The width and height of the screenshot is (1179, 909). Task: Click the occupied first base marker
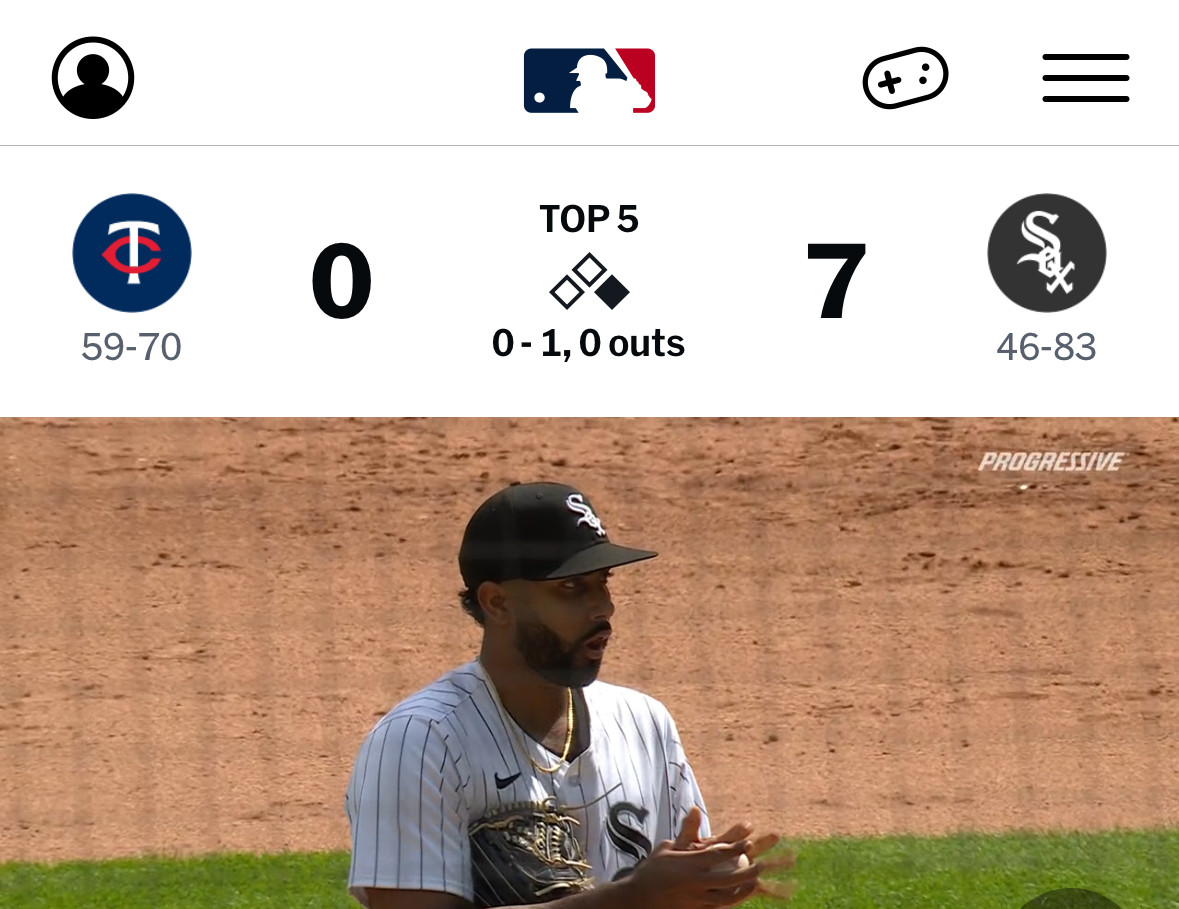click(x=611, y=292)
